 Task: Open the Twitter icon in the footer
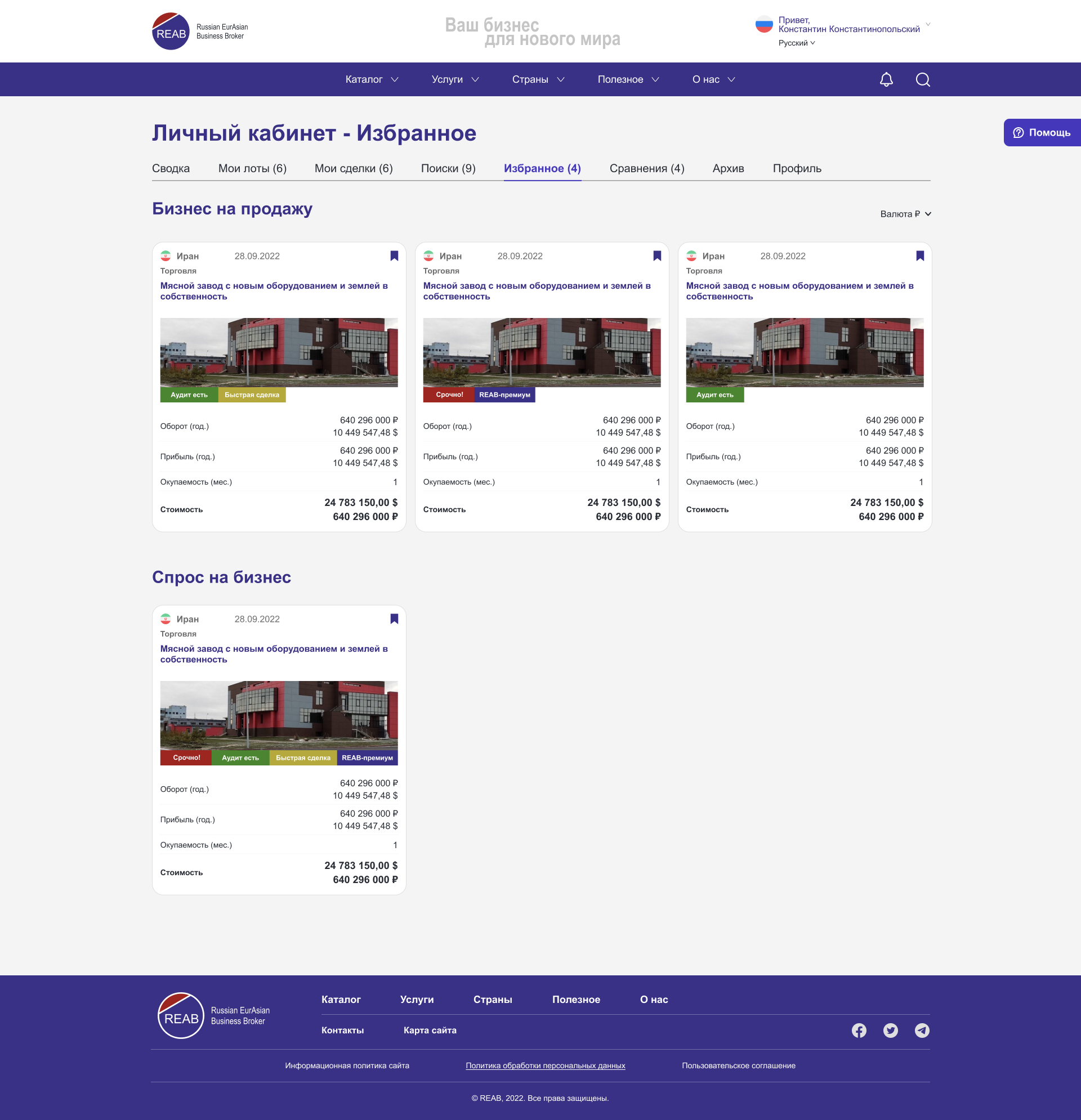coord(890,1031)
